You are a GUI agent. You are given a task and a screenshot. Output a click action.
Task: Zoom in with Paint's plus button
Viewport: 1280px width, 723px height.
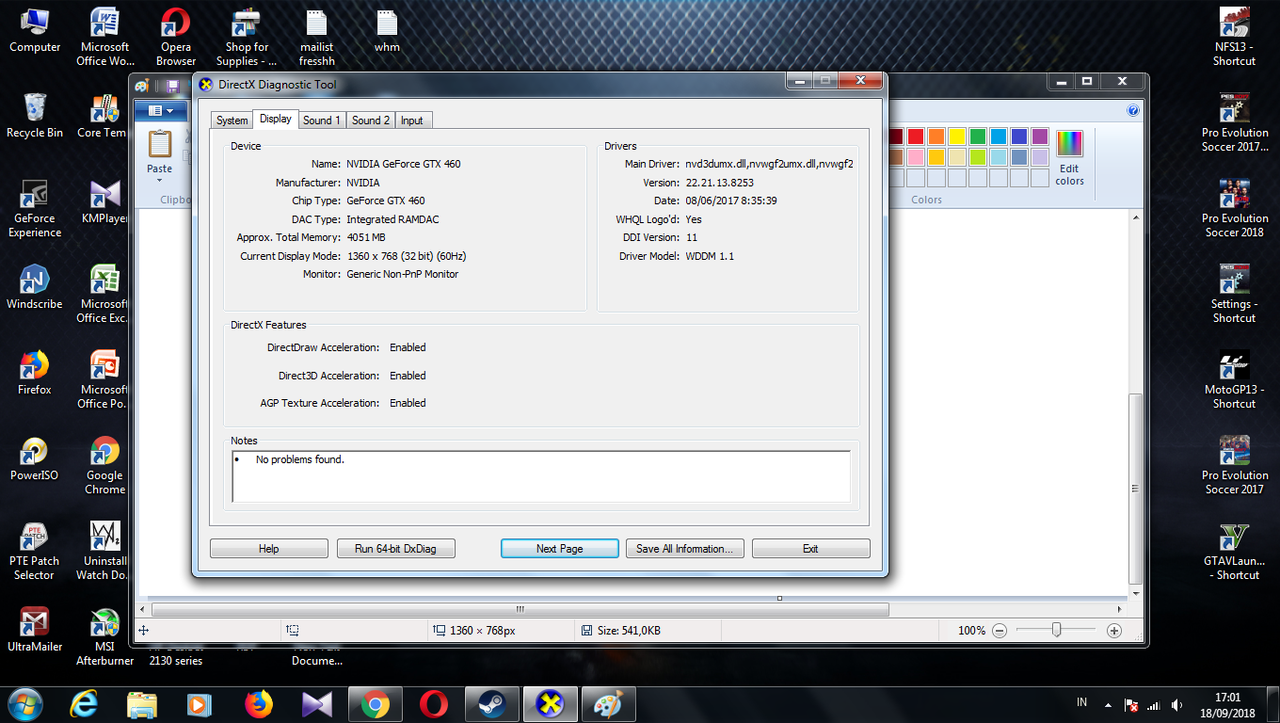1114,631
